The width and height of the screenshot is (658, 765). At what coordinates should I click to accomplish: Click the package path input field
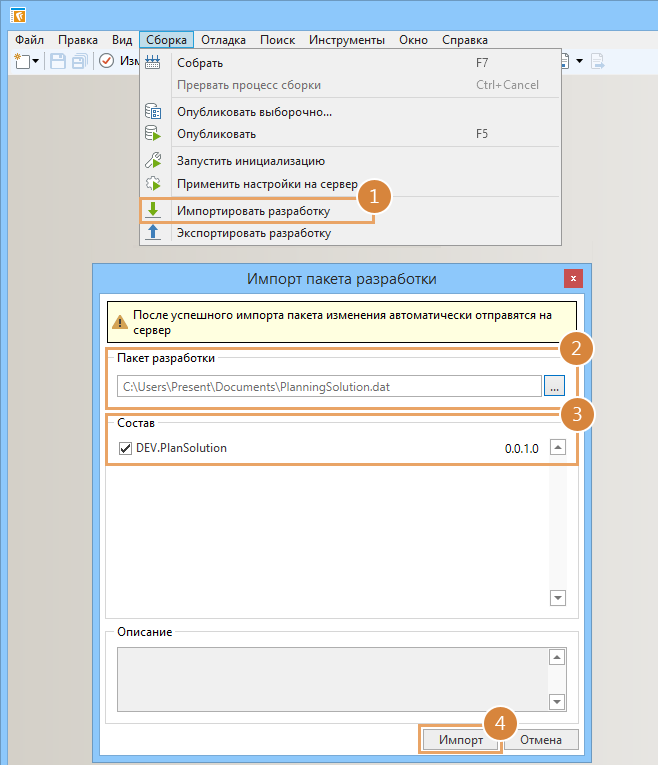click(x=328, y=386)
